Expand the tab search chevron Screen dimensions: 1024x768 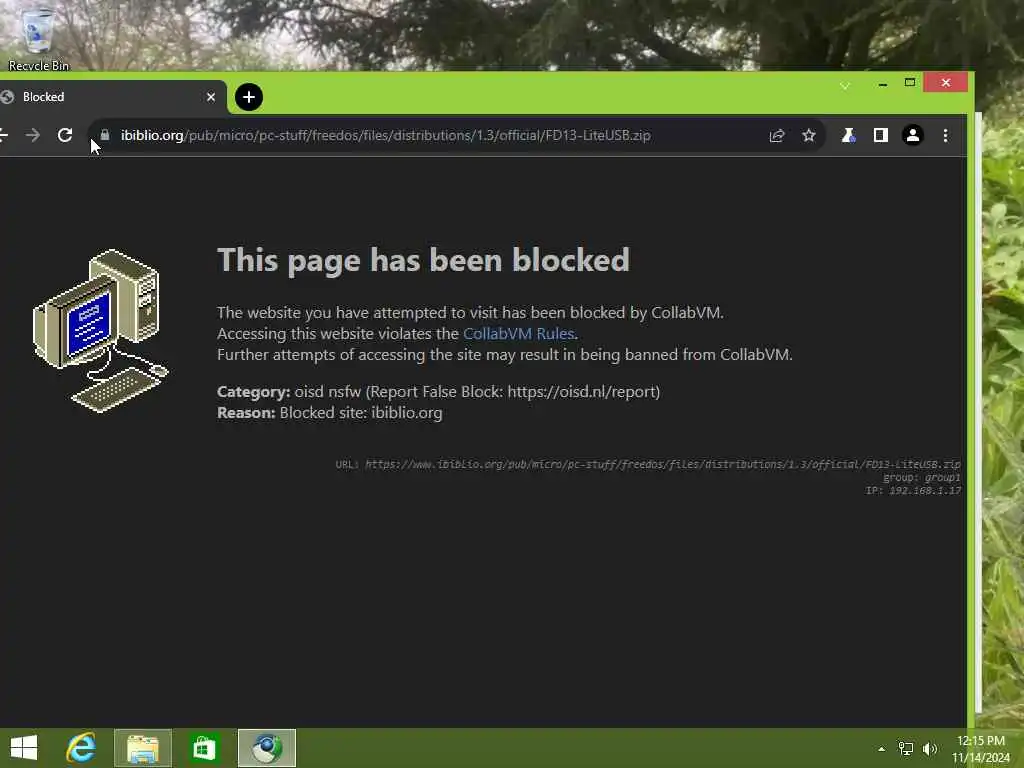click(844, 86)
